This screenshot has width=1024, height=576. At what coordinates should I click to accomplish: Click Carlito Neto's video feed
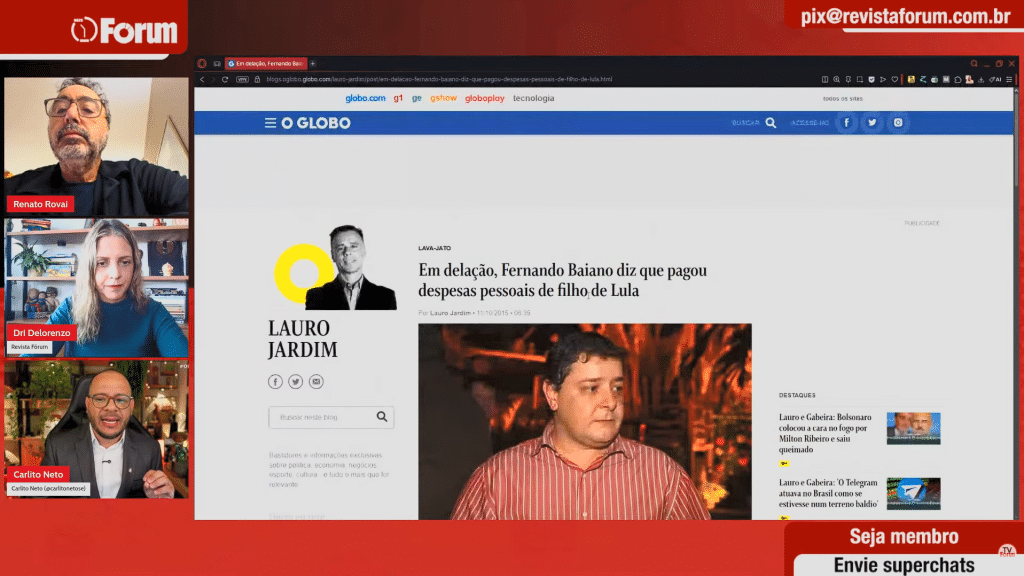(97, 430)
